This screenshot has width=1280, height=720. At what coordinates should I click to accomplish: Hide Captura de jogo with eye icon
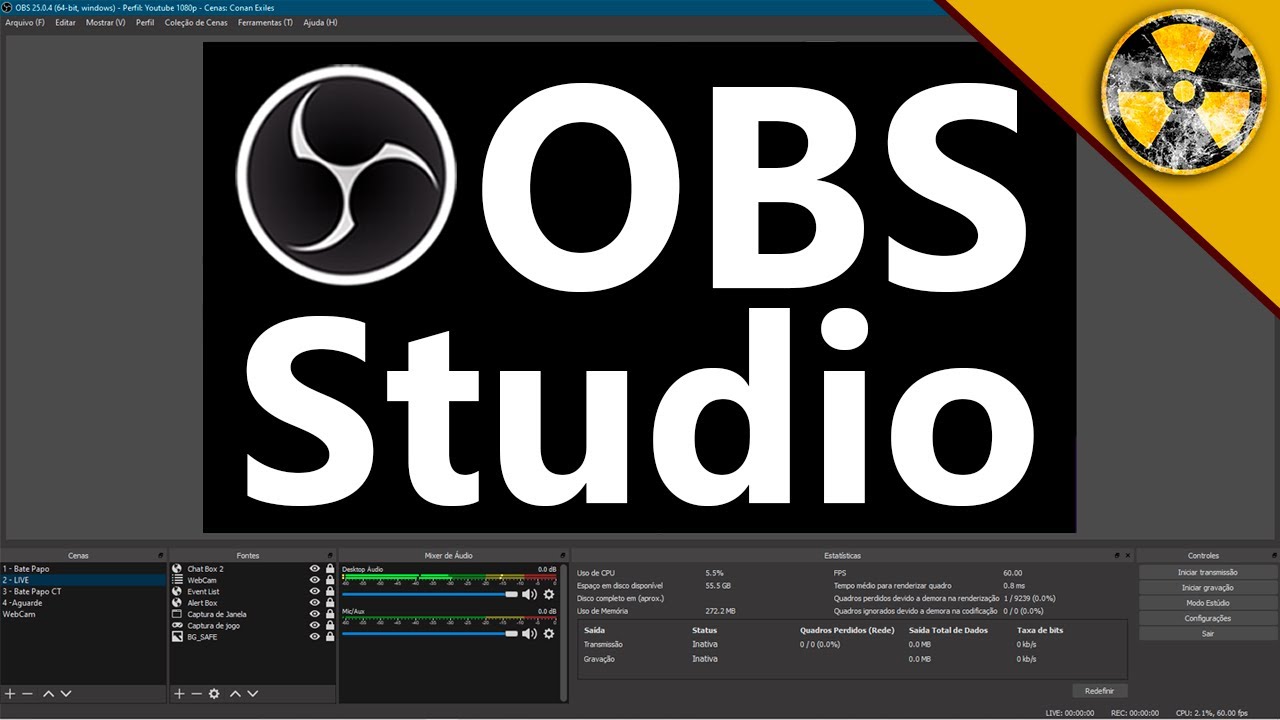coord(315,626)
